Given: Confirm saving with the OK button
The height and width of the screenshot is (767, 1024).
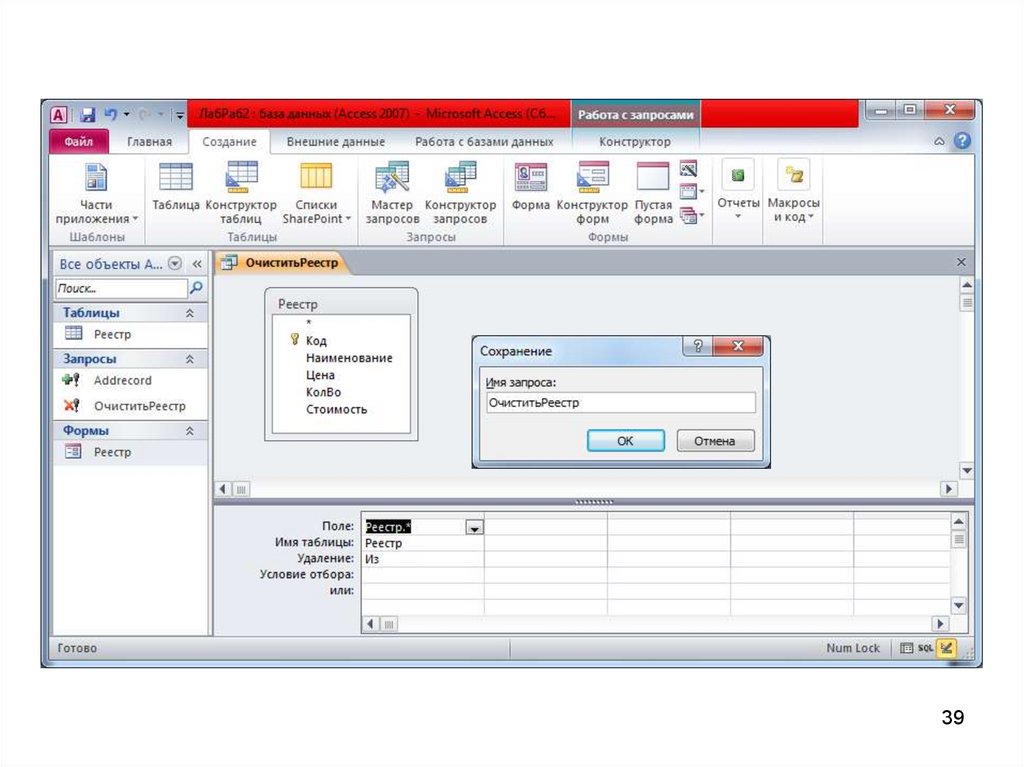Looking at the screenshot, I should (625, 441).
